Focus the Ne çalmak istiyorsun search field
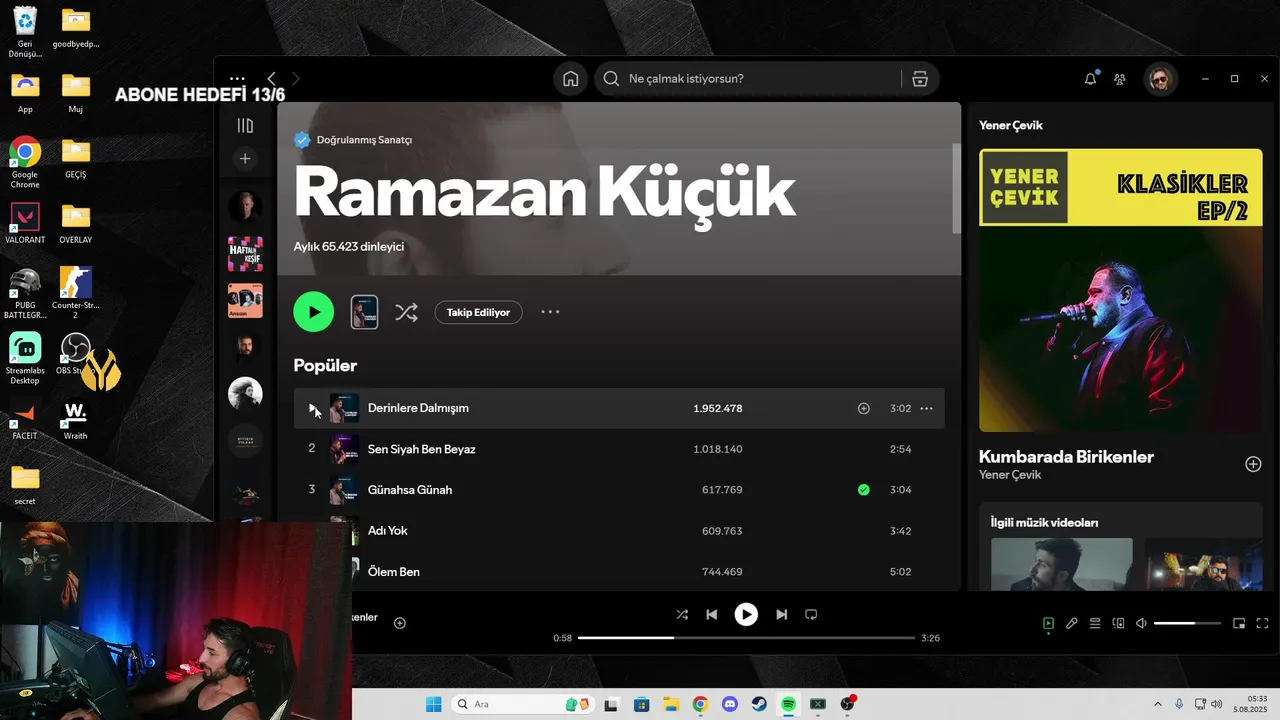Screen dimensions: 1280x720 (750, 79)
